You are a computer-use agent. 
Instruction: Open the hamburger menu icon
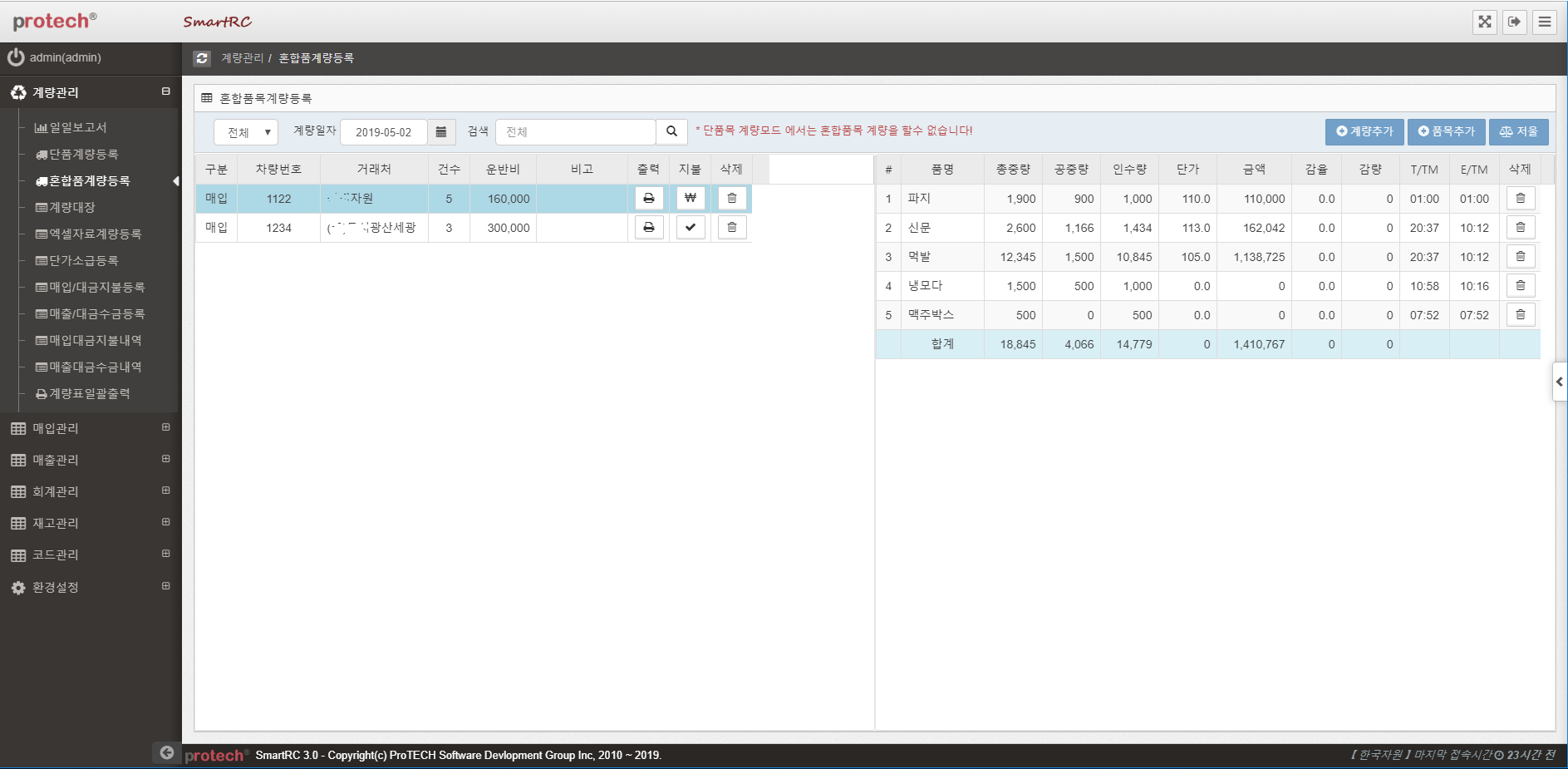pyautogui.click(x=1545, y=22)
